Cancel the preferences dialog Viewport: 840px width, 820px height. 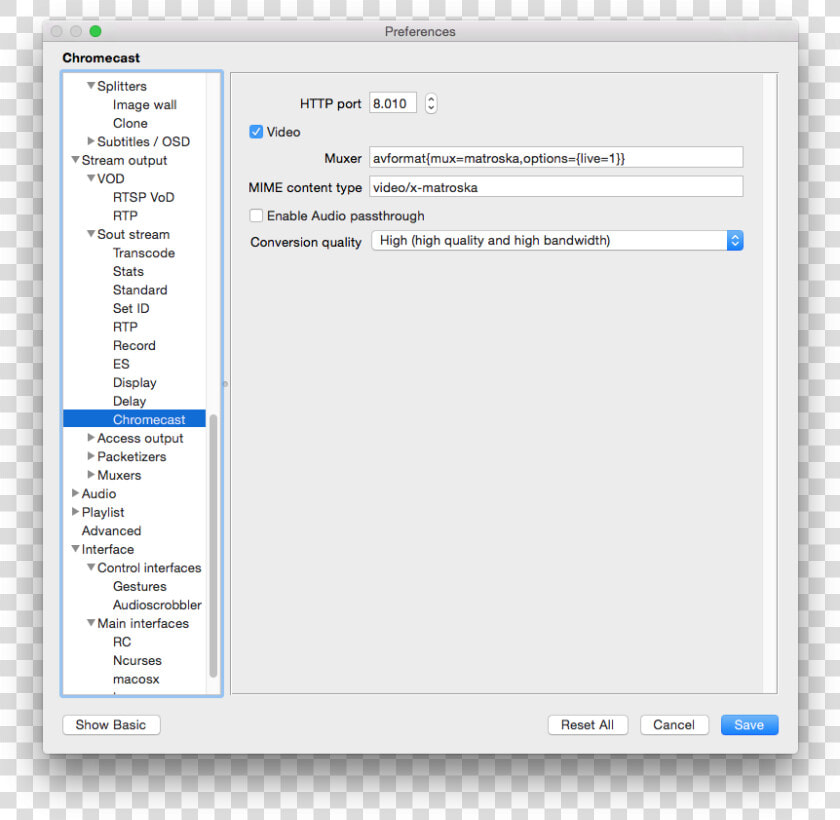click(x=674, y=725)
